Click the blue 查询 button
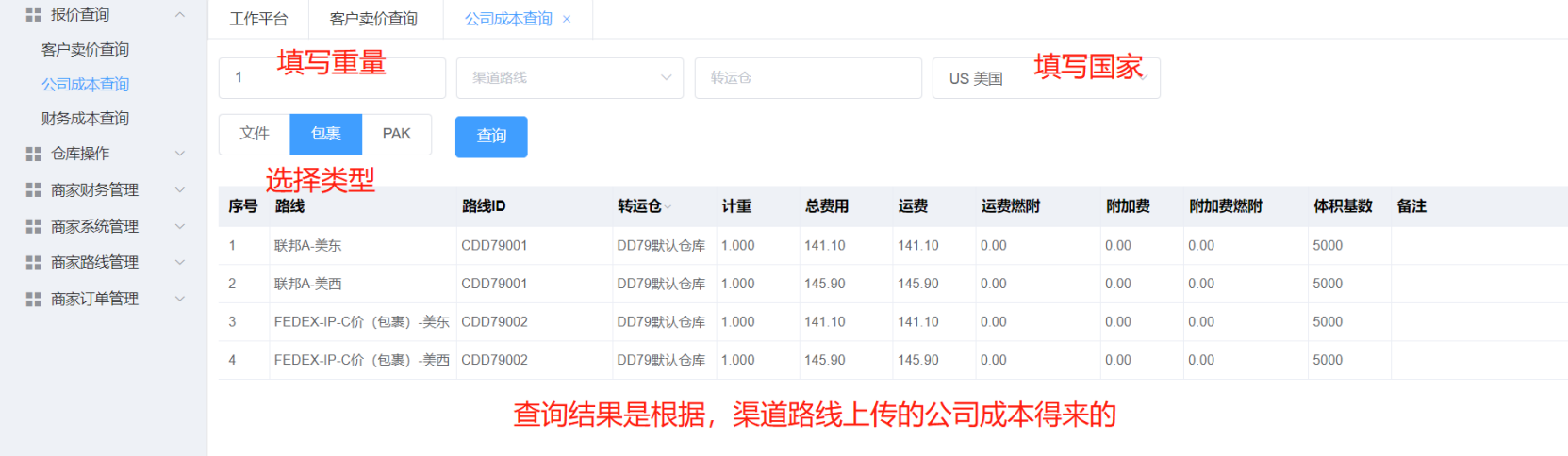The image size is (1568, 456). coord(490,137)
